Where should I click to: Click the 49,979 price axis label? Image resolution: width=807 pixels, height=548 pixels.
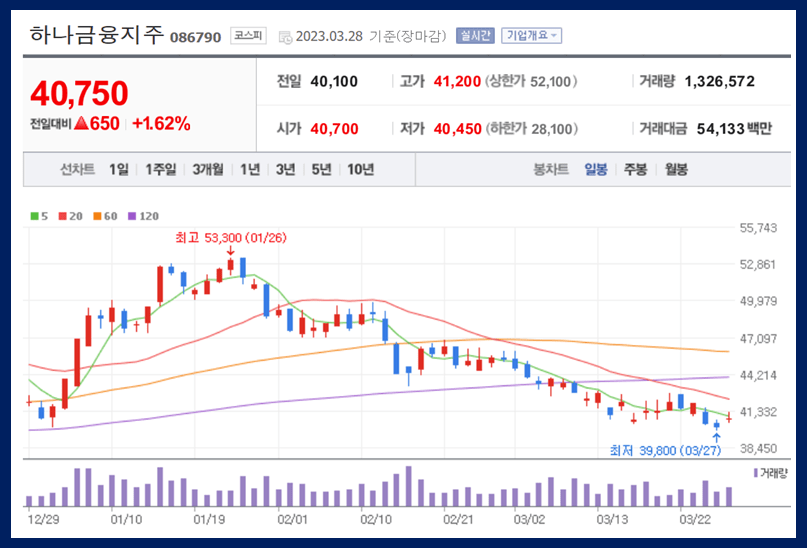758,301
